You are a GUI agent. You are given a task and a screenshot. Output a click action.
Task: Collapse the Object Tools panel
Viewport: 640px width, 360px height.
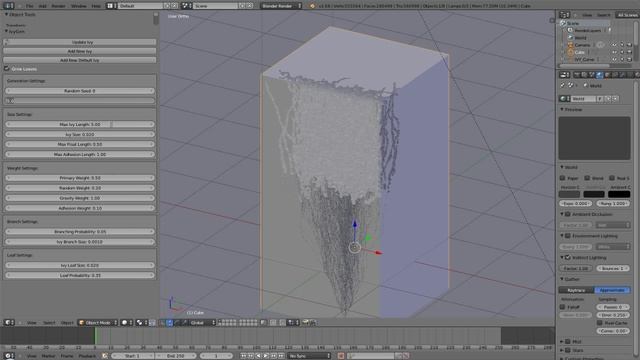(x=7, y=14)
